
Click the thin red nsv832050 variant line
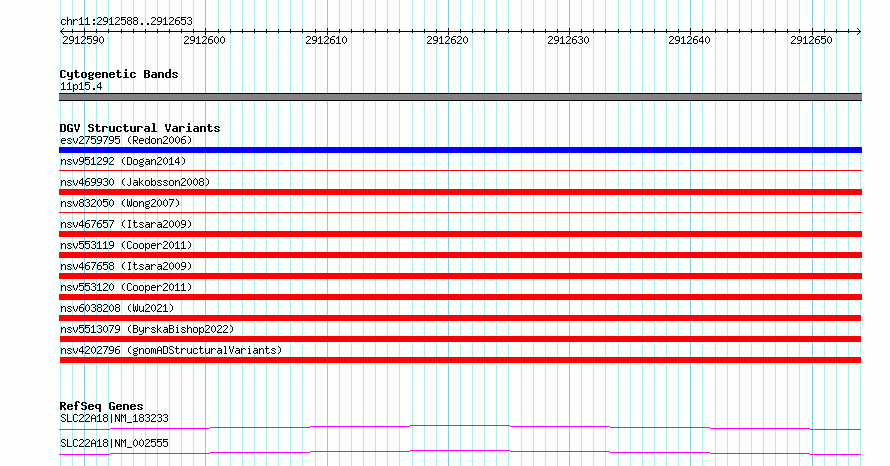click(x=460, y=212)
